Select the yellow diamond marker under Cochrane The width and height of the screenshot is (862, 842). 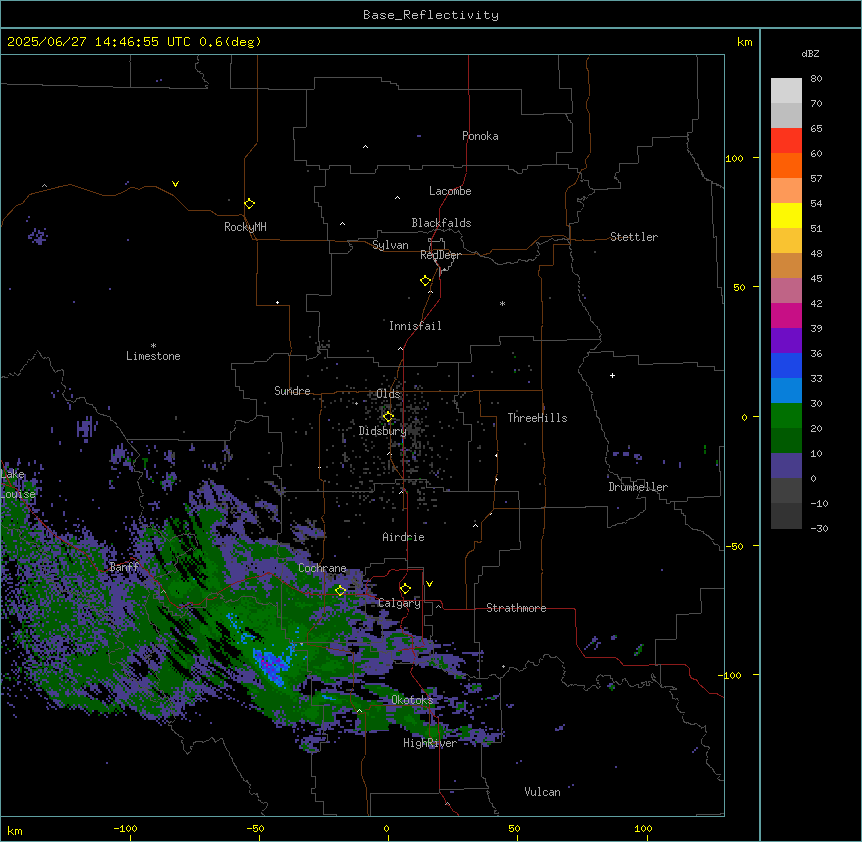click(340, 590)
